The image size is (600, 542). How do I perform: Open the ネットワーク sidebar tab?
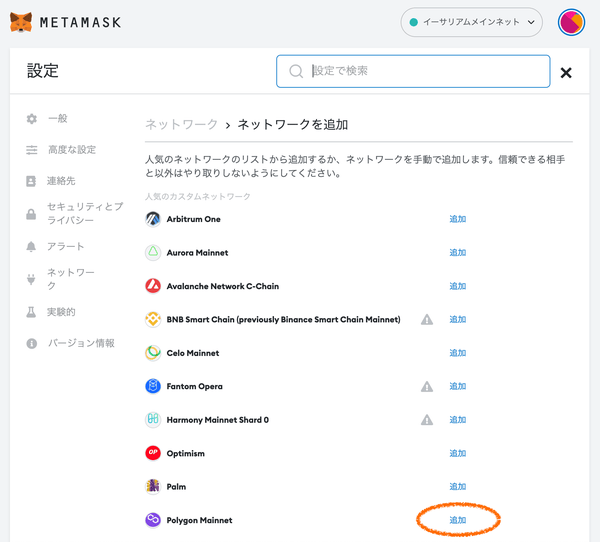point(70,279)
